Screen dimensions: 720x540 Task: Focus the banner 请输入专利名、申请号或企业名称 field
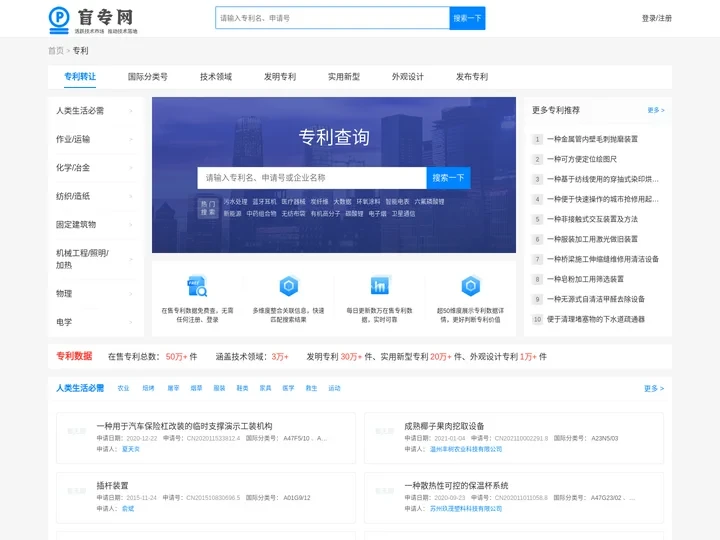(312, 178)
